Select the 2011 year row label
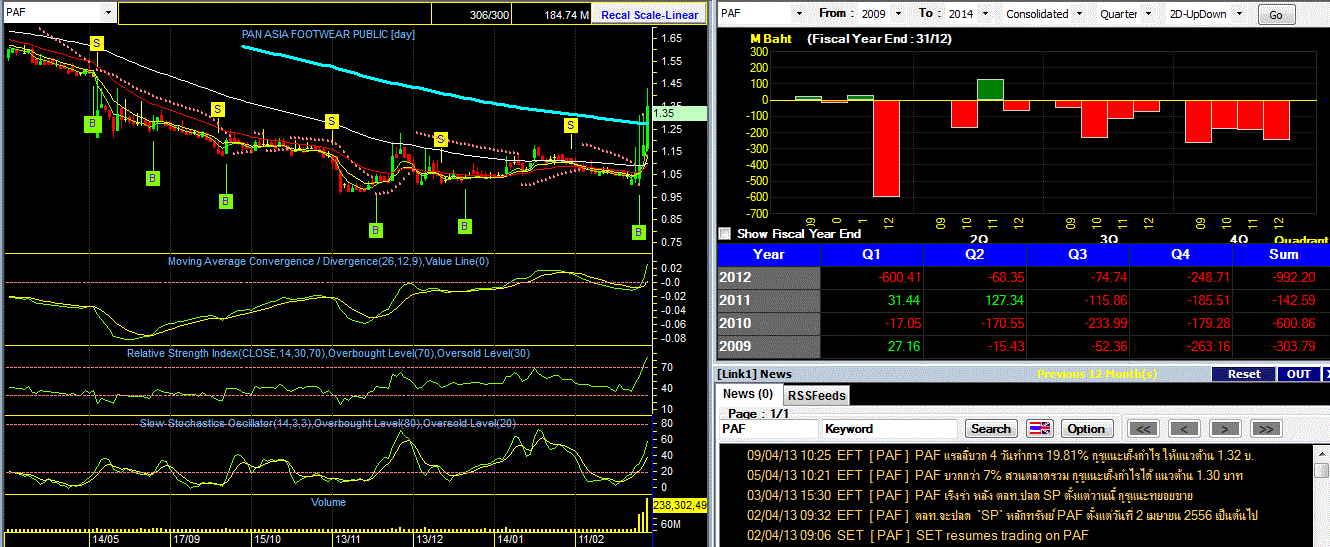 point(768,300)
